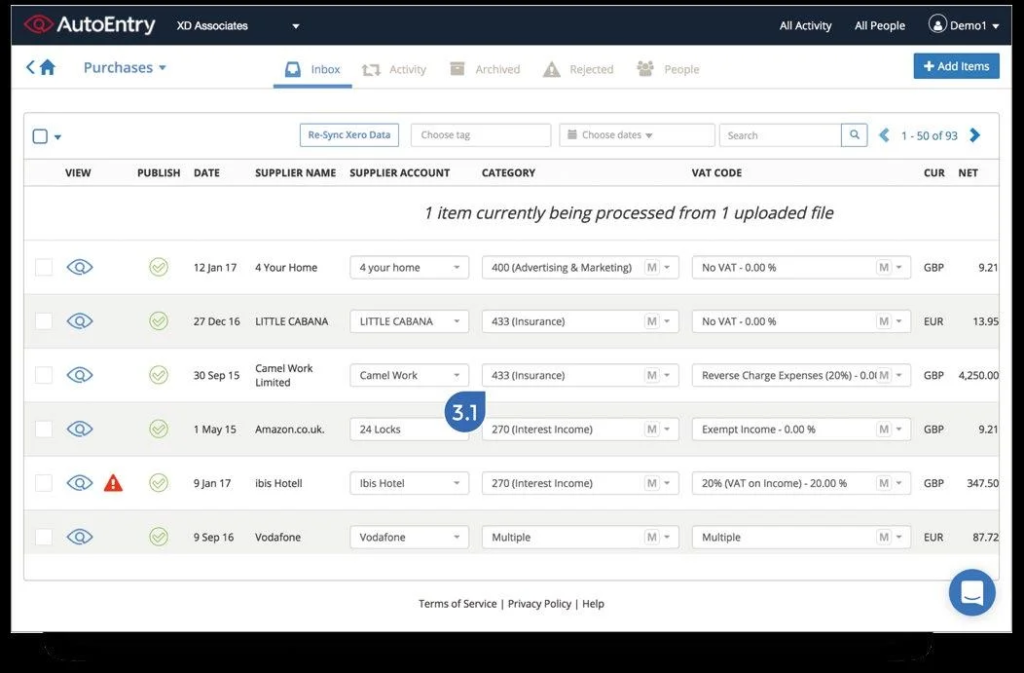1024x673 pixels.
Task: Open the Choose dates dropdown
Action: [x=636, y=135]
